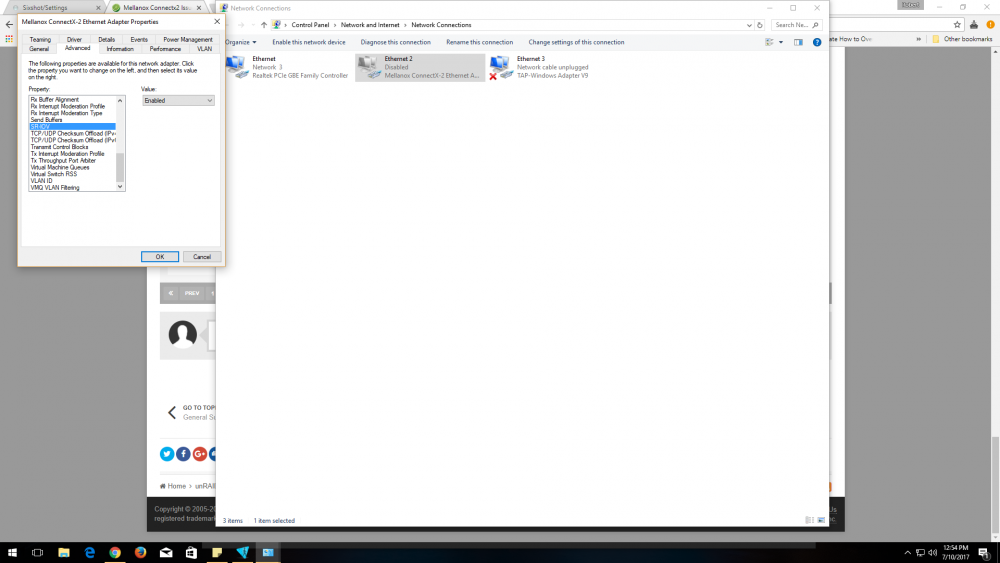
Task: Open the Value dropdown showing Enabled
Action: click(178, 100)
